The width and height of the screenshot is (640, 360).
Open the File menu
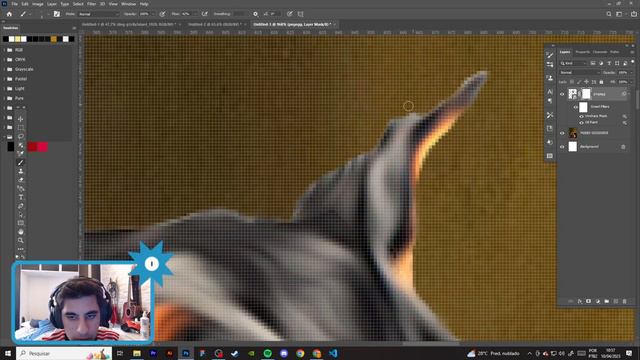14,4
